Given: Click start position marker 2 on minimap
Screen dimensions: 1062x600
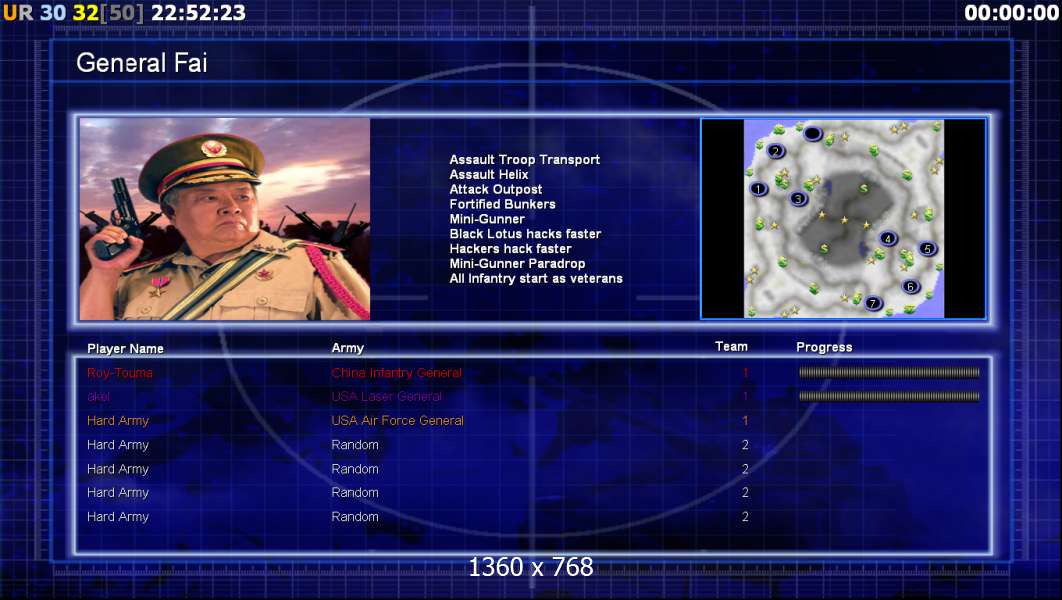Looking at the screenshot, I should point(776,151).
